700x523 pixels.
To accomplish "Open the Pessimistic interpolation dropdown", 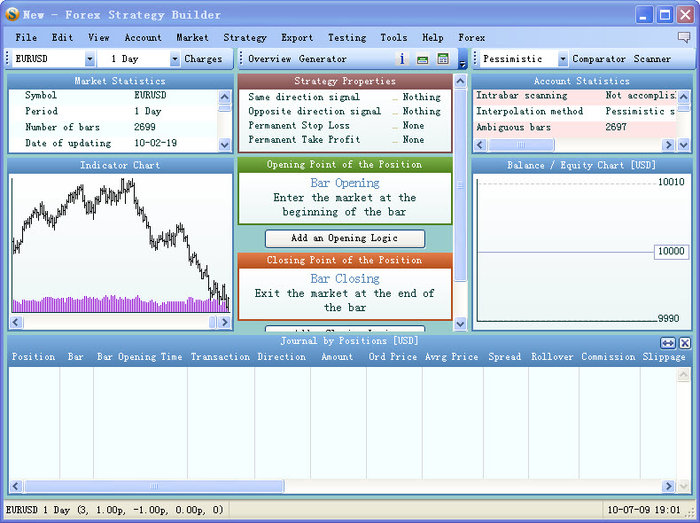I will click(x=562, y=58).
